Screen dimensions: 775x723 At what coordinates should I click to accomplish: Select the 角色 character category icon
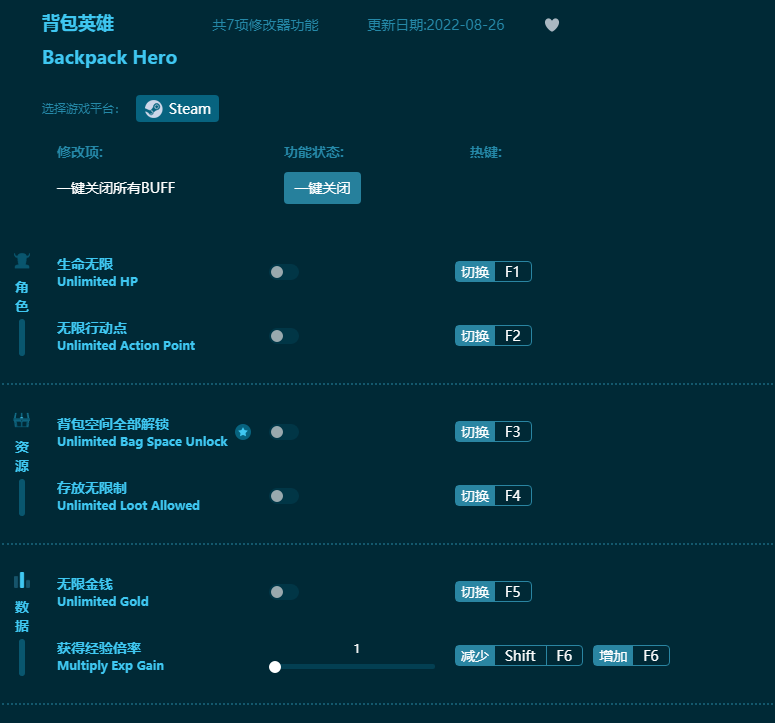(22, 260)
